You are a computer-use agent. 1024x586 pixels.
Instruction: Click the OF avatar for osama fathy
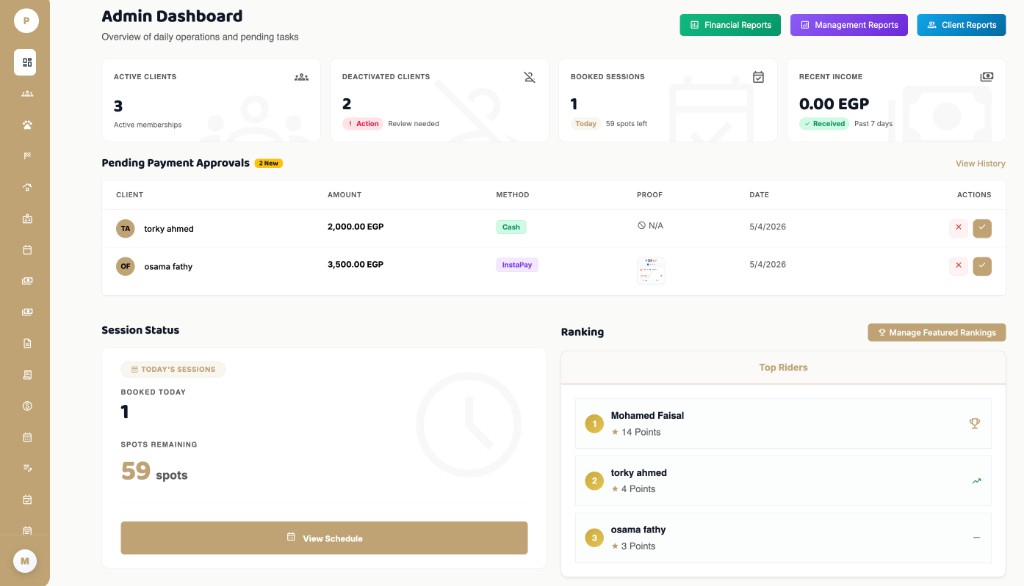(x=125, y=267)
